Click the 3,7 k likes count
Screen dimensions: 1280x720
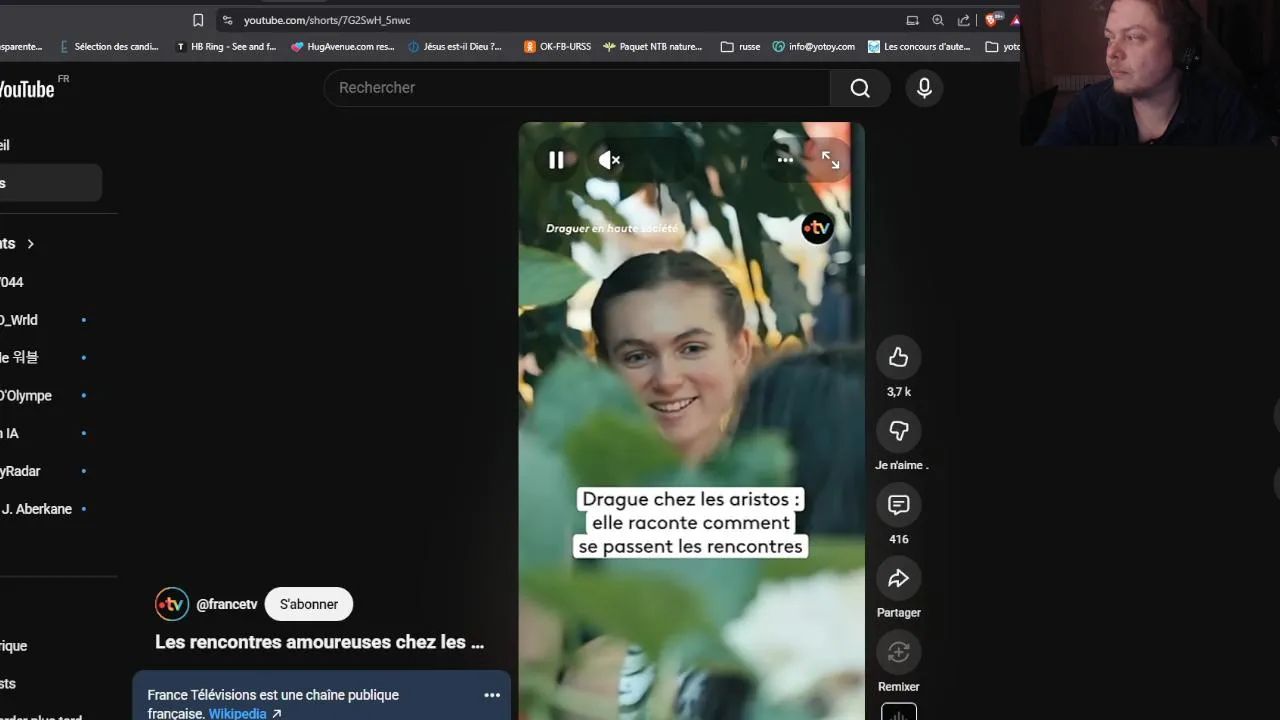(x=898, y=392)
